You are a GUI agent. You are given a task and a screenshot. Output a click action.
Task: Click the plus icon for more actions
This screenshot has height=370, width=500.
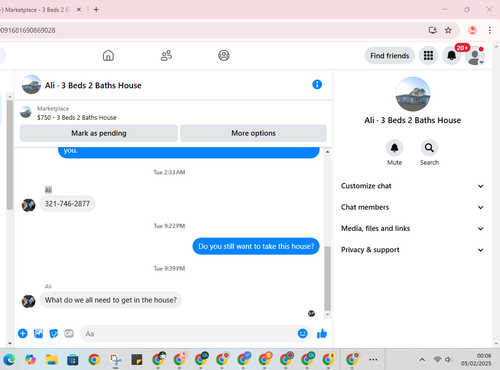tap(23, 333)
